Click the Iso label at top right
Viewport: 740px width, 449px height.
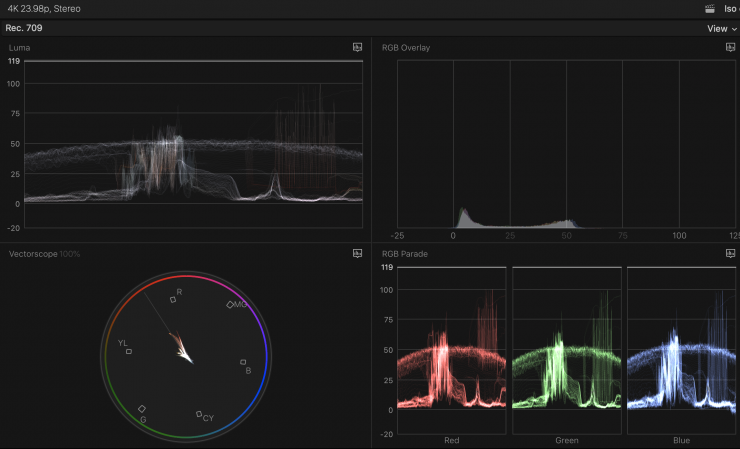pos(730,8)
